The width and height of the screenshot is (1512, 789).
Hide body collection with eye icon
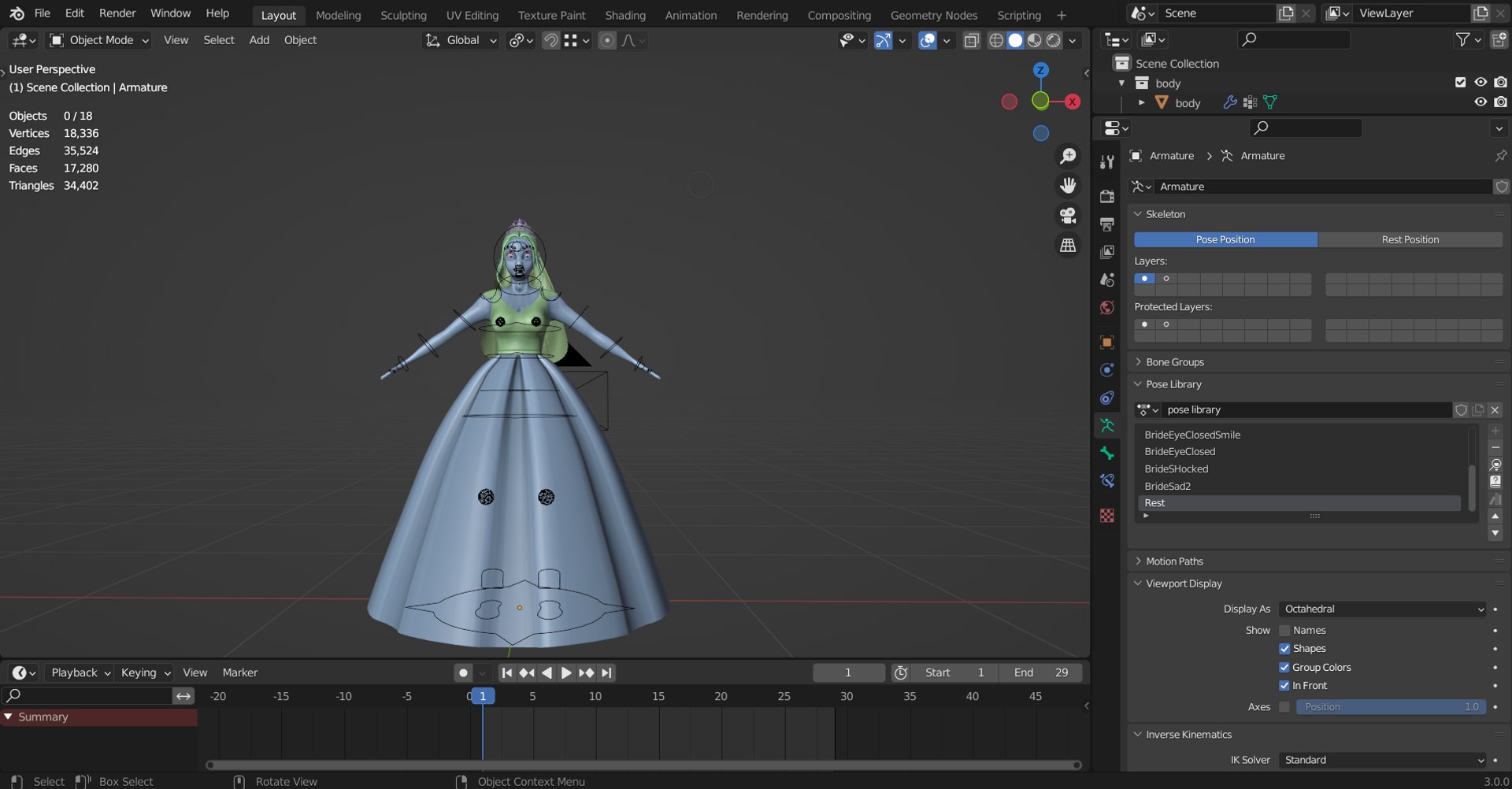coord(1480,83)
